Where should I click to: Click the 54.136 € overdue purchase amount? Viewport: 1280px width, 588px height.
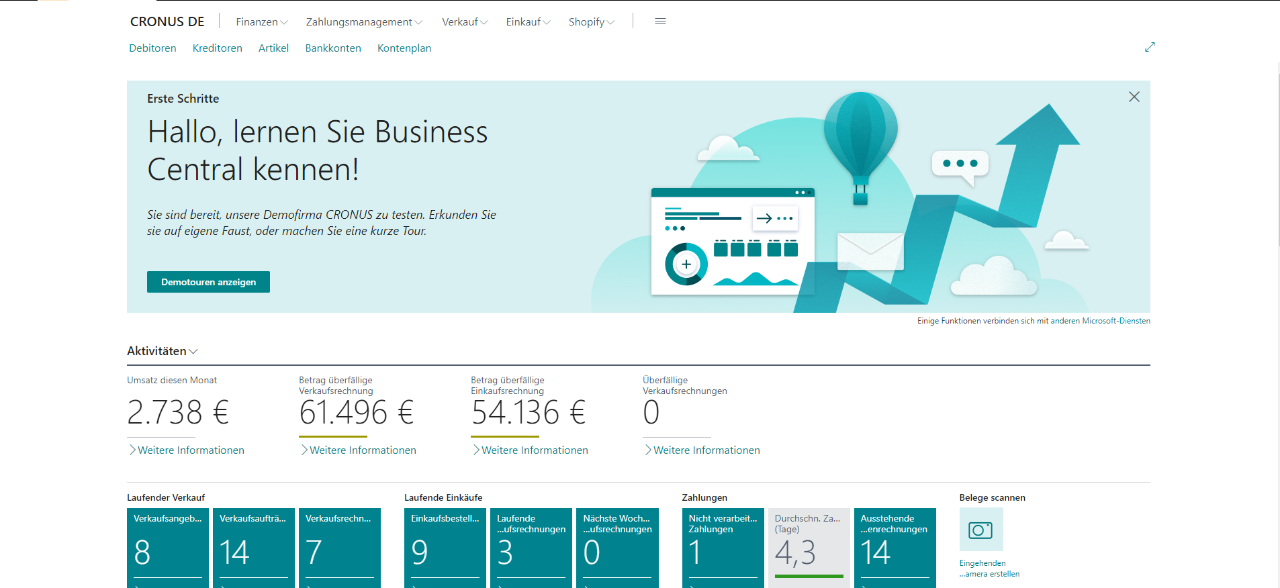(528, 412)
